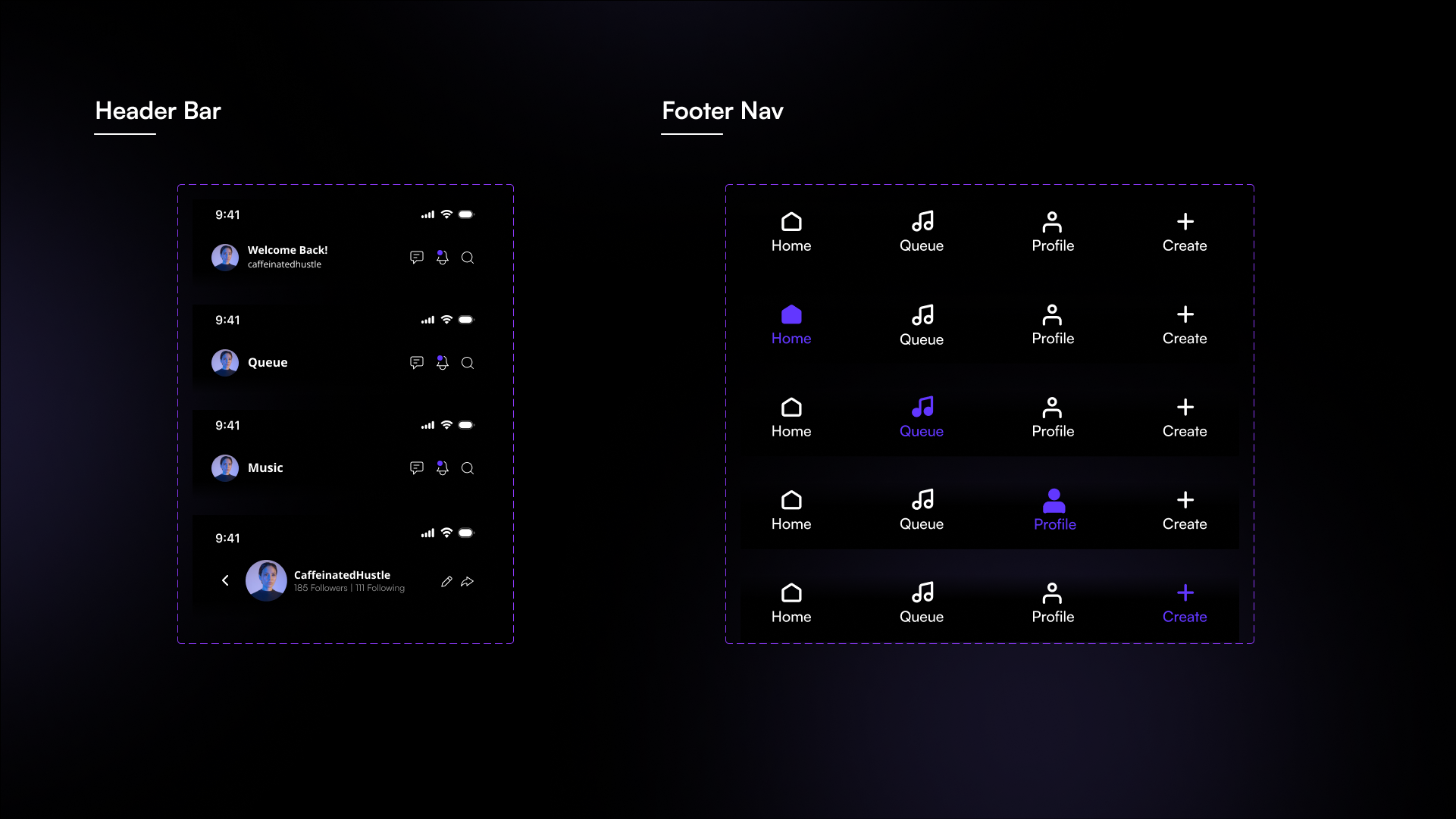The width and height of the screenshot is (1456, 819).
Task: Click the pencil edit icon beside CaffeinatedHustle
Action: 446,582
